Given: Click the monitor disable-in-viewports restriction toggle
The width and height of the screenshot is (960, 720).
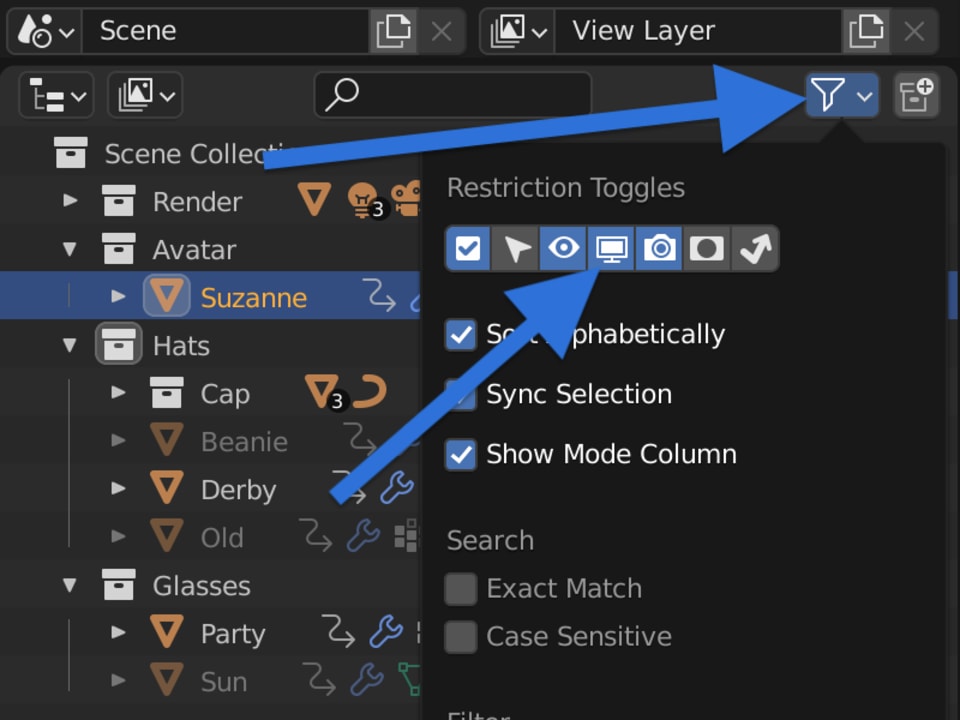Looking at the screenshot, I should pos(611,248).
